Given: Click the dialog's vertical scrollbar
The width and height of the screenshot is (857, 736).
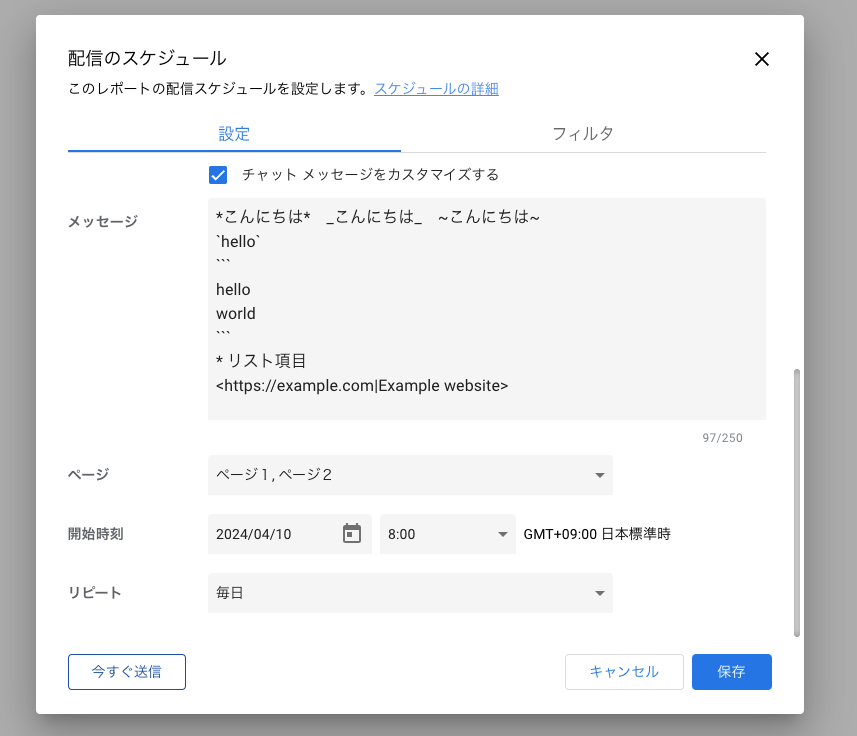Looking at the screenshot, I should (796, 500).
